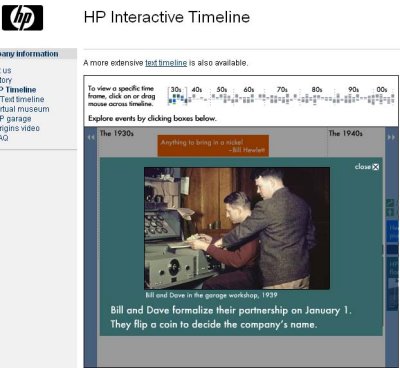The width and height of the screenshot is (400, 368).
Task: Advance to next decade with right arrows
Action: coord(391,137)
